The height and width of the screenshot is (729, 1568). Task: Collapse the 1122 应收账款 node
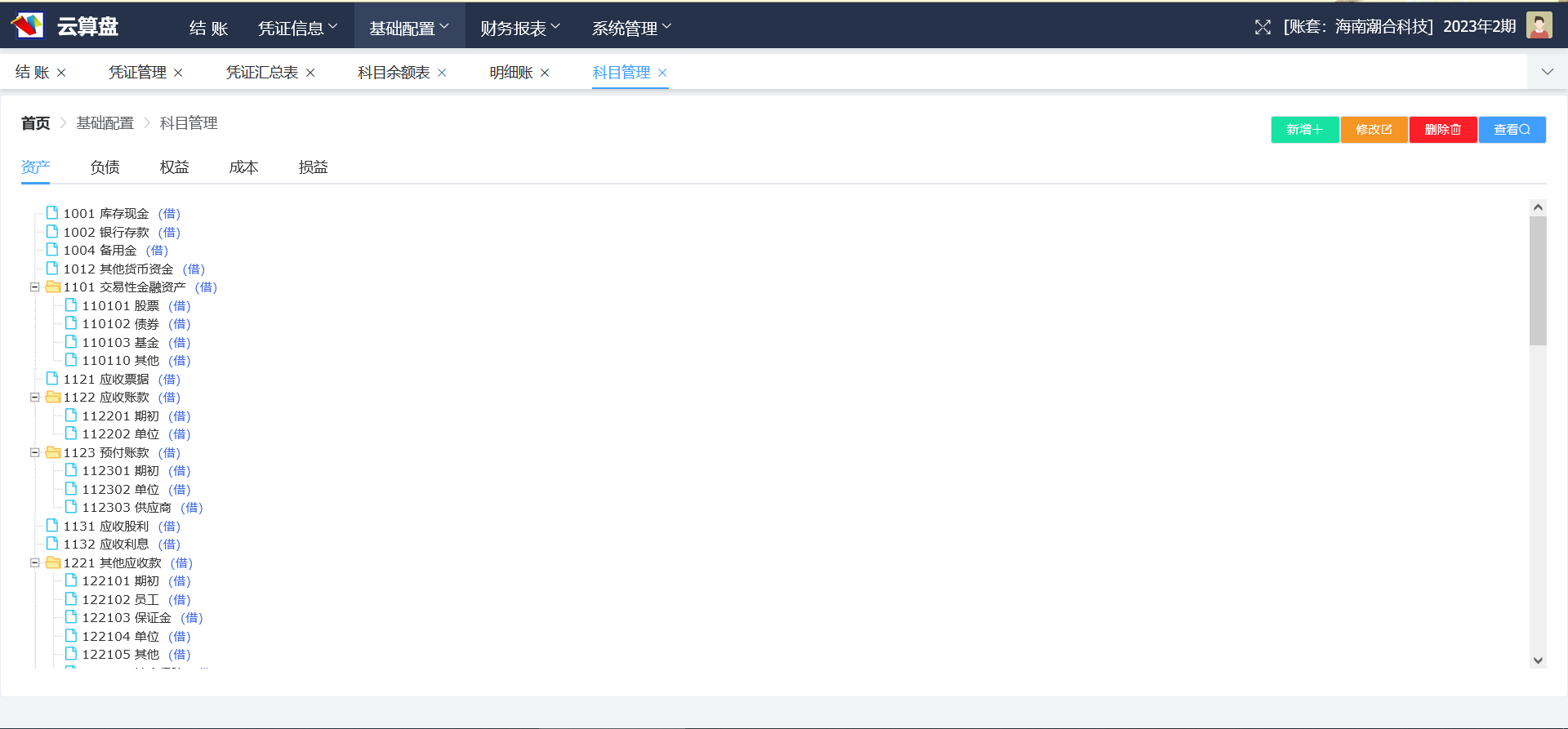35,397
